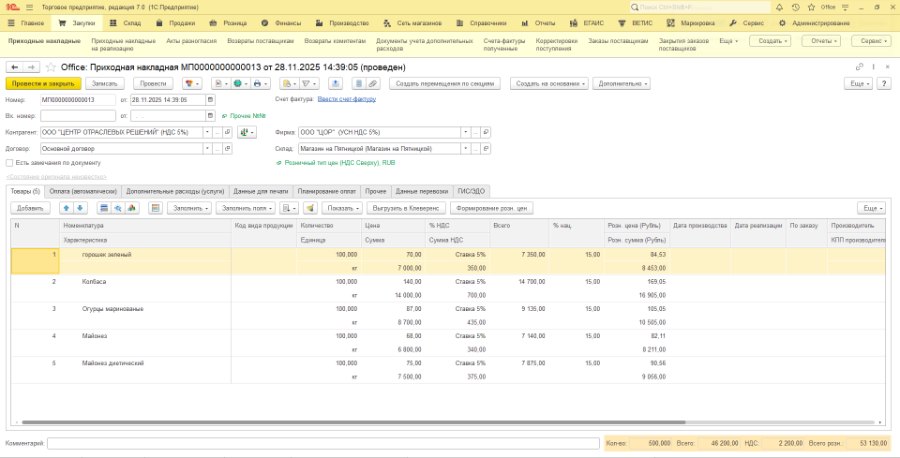Screen dimensions: 900x458
Task: Go forward with the right arrow button
Action: (x=32, y=67)
